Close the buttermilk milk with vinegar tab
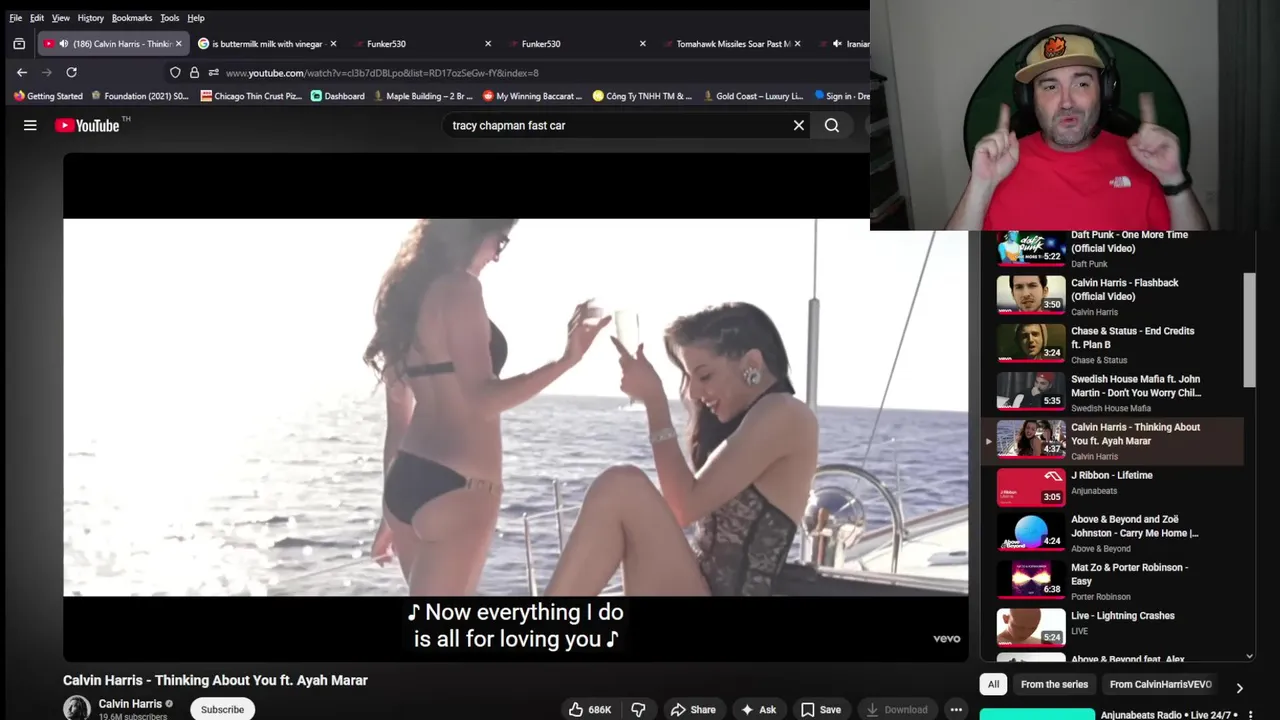Screen dimensions: 1280x720 point(333,44)
